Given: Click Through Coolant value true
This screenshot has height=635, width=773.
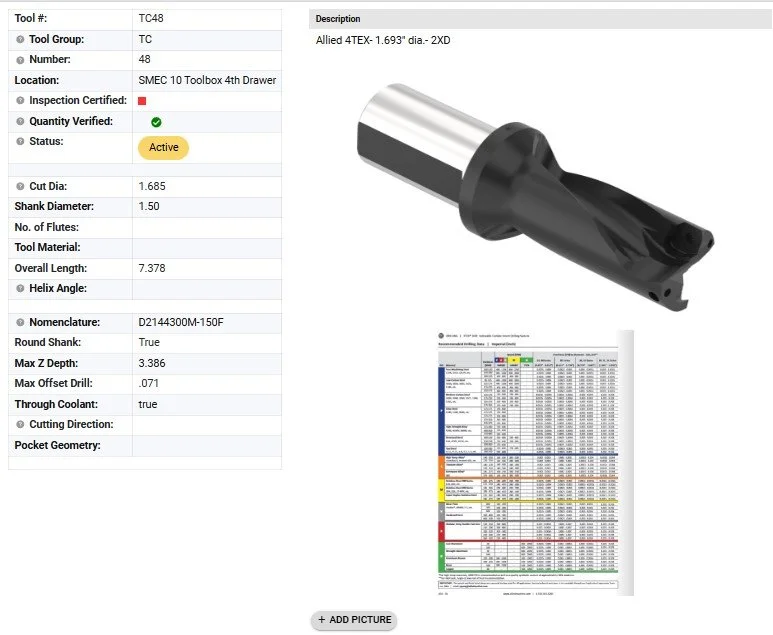Looking at the screenshot, I should point(148,404).
